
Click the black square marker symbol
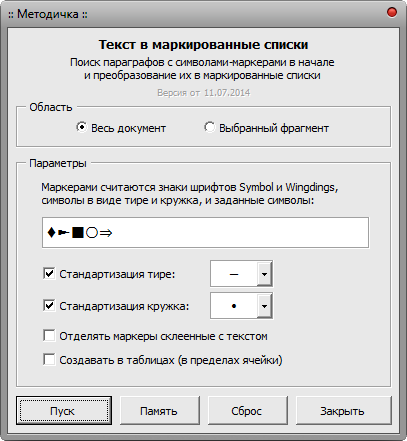tap(78, 233)
